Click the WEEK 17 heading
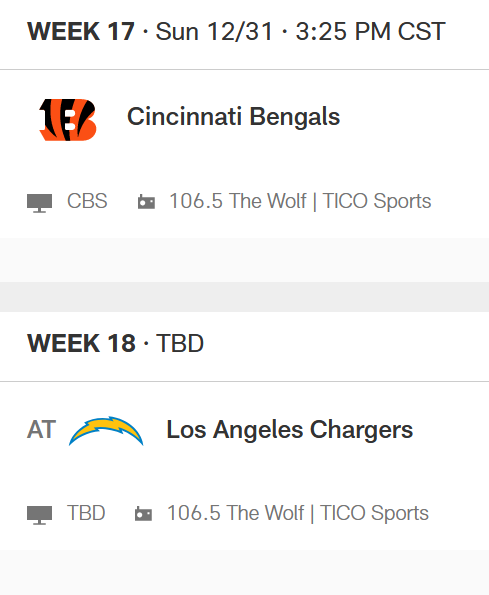Screen dimensions: 489x595 click(x=81, y=31)
